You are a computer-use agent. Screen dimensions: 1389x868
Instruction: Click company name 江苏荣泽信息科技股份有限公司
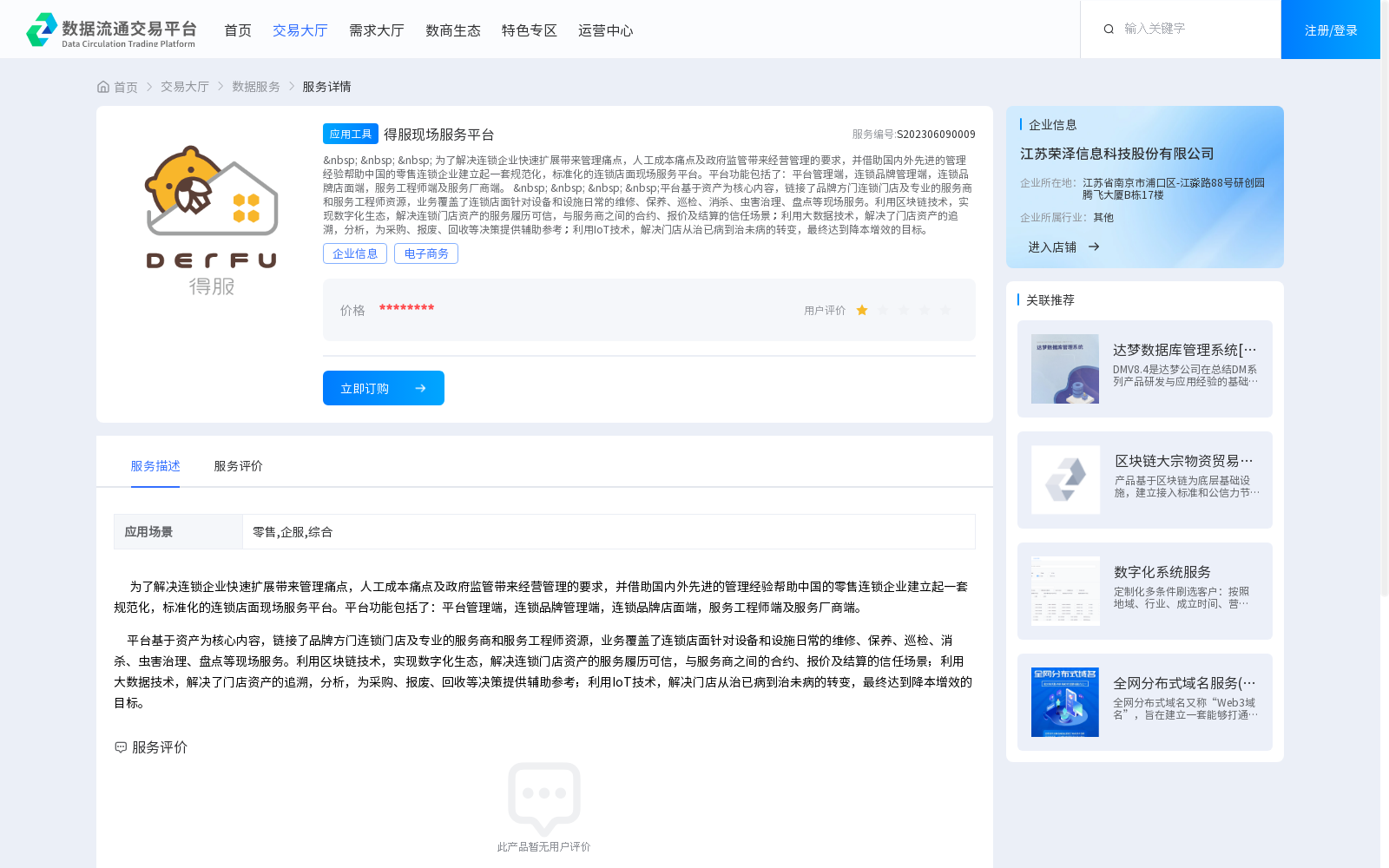pos(1117,154)
